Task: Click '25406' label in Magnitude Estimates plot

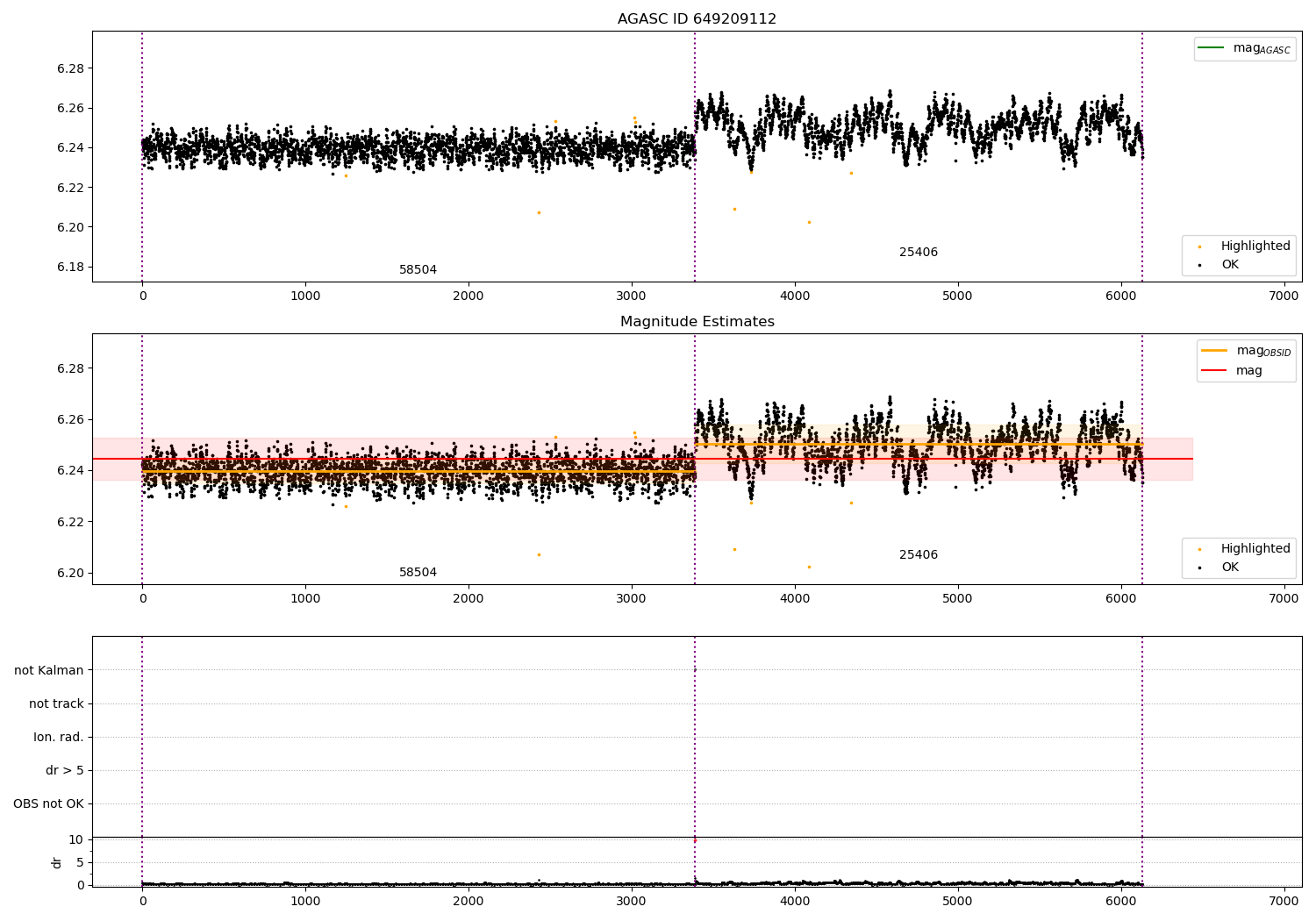Action: pos(919,555)
